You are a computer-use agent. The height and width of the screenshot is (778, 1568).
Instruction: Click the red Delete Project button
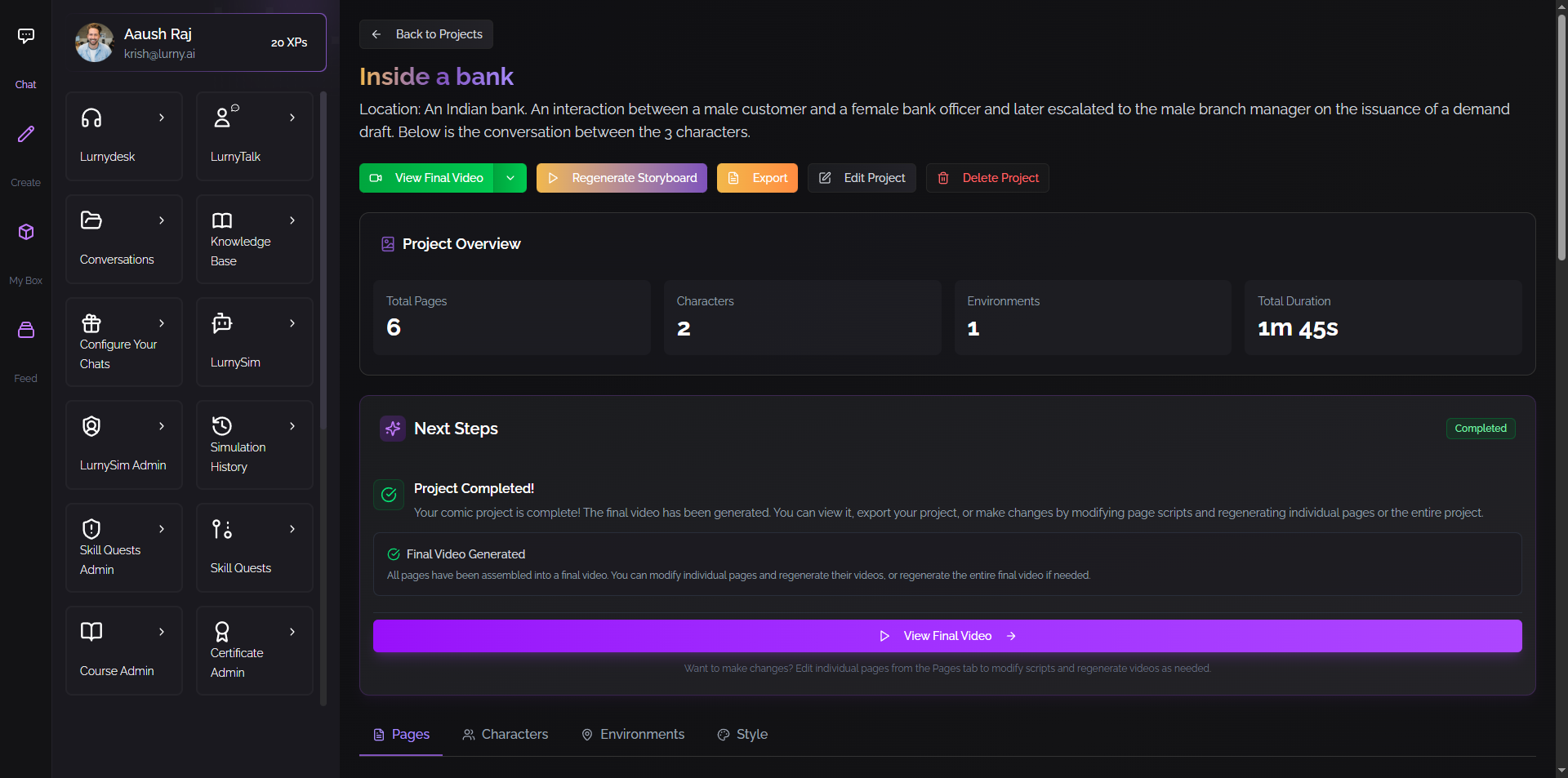point(987,178)
